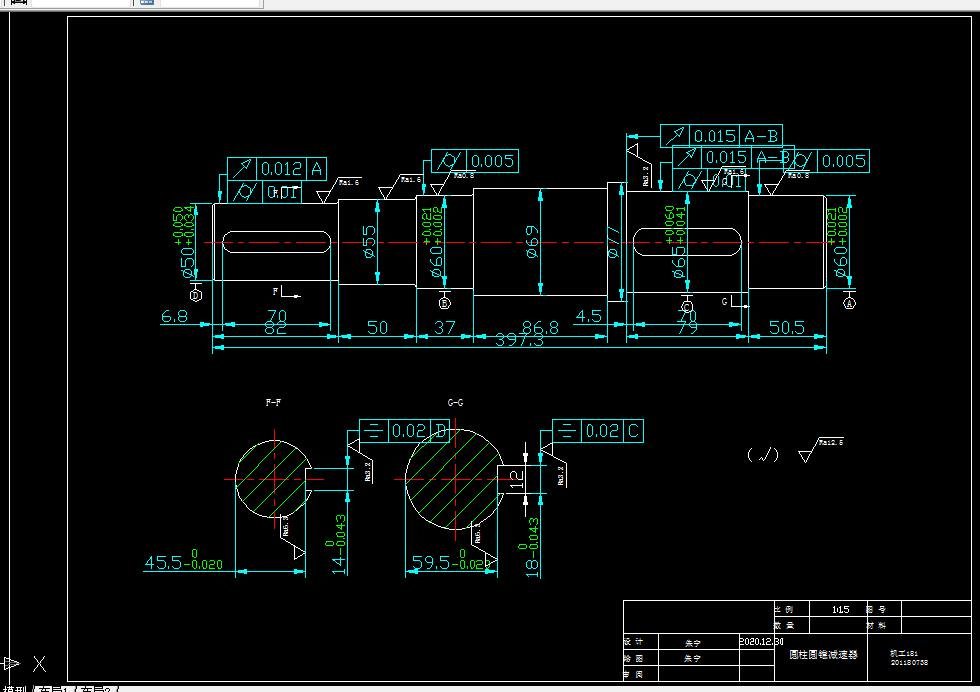
Task: Select the G-G section view label
Action: pyautogui.click(x=456, y=403)
